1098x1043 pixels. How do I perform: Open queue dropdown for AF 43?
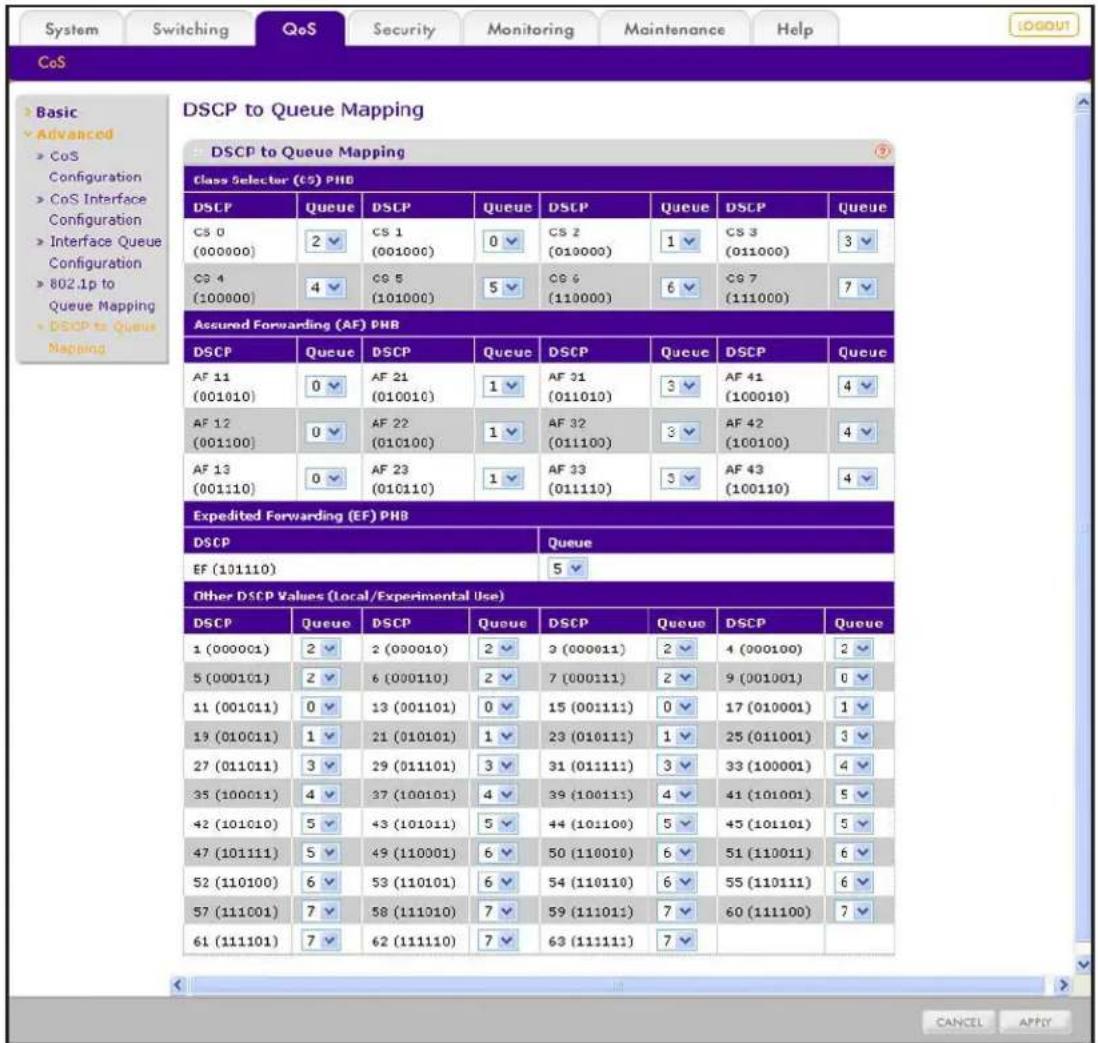click(857, 479)
